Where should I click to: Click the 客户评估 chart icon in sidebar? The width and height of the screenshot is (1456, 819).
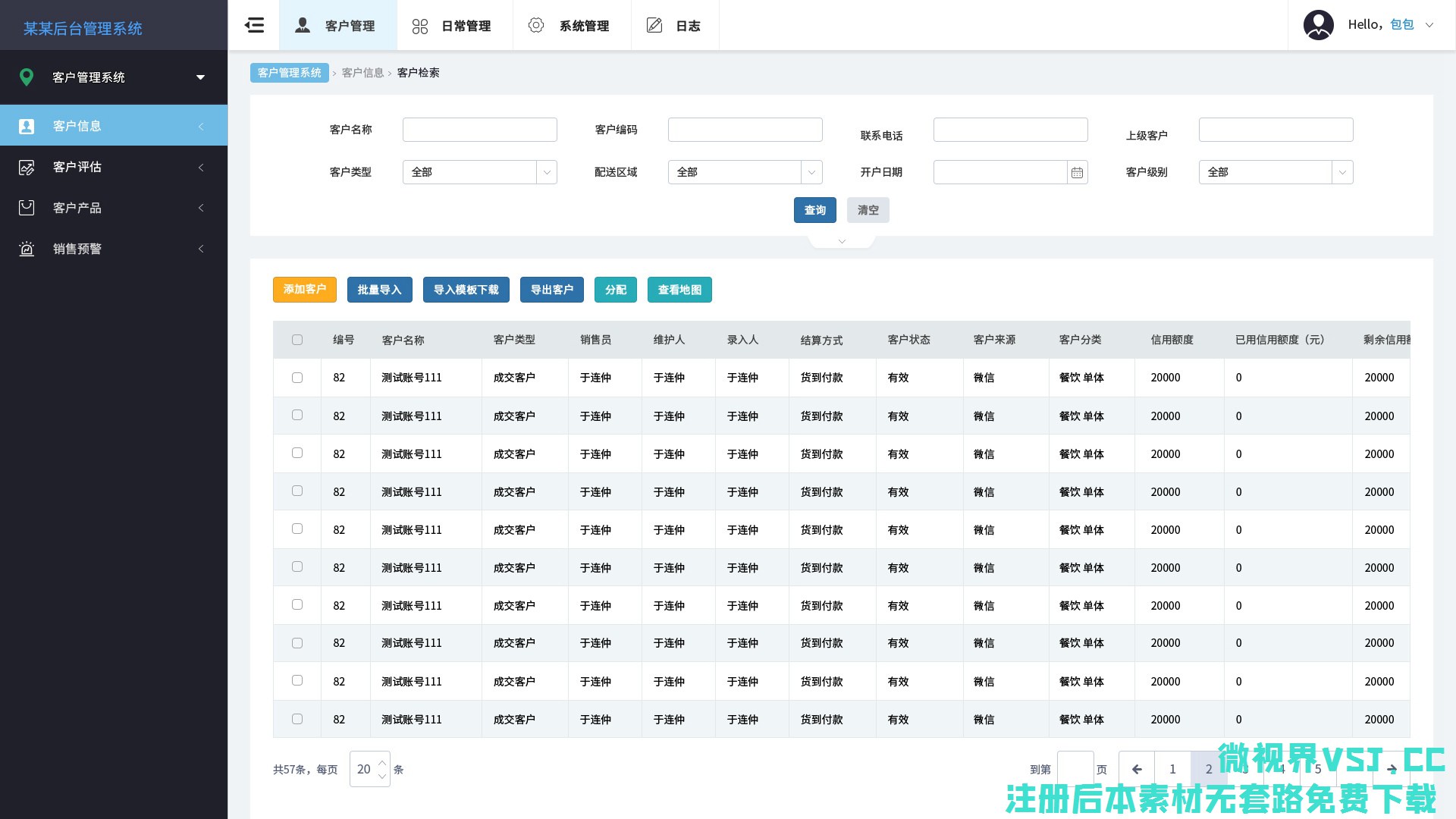pos(27,167)
